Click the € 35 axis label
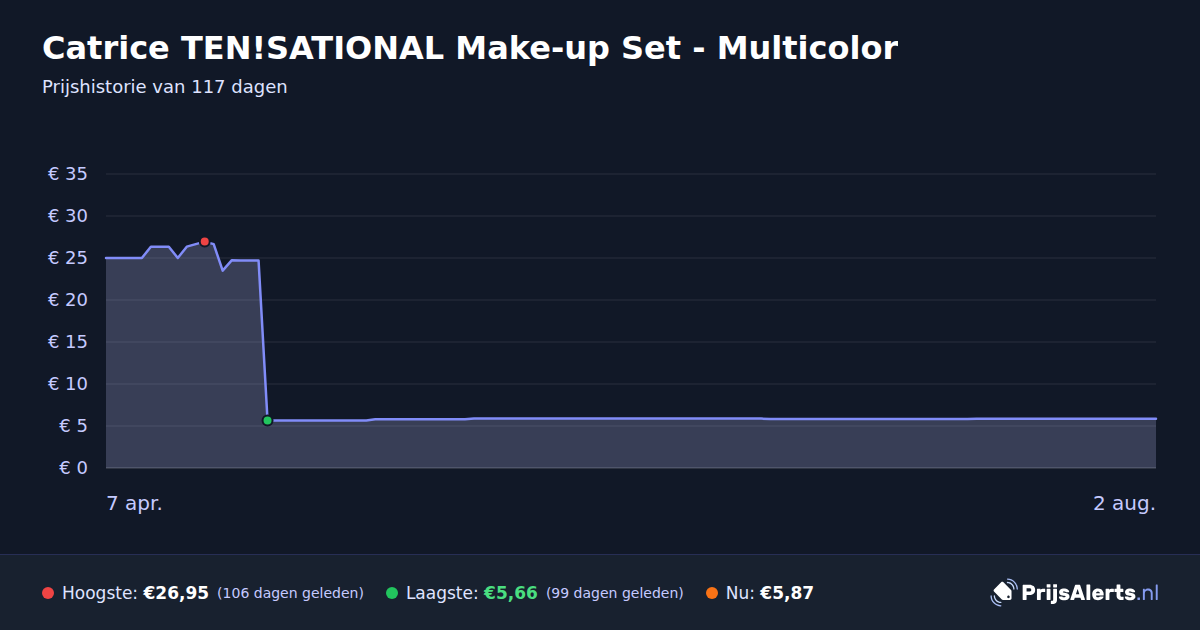 tap(68, 174)
